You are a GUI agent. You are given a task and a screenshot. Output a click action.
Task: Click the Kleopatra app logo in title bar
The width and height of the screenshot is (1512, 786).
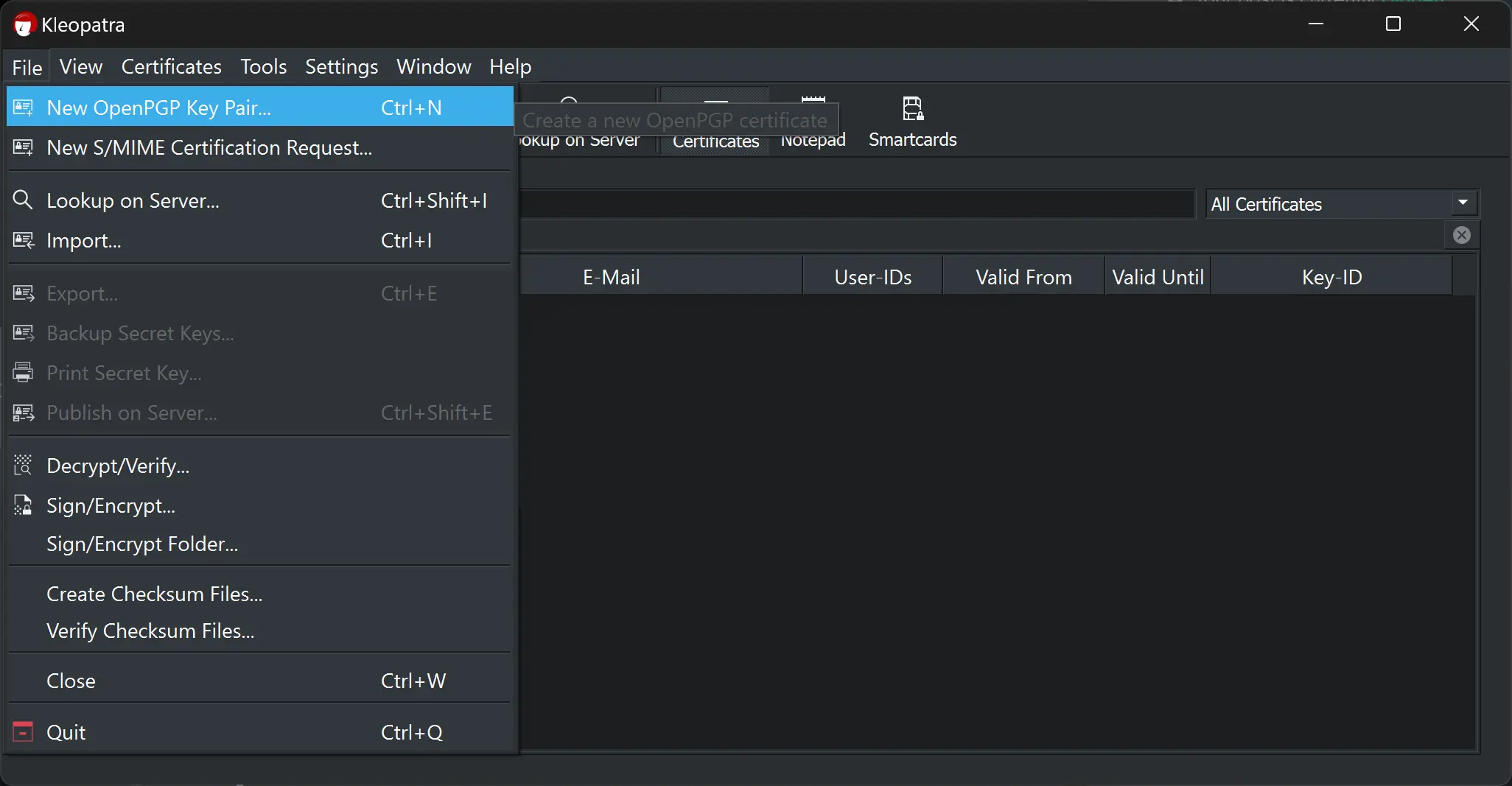pos(24,24)
